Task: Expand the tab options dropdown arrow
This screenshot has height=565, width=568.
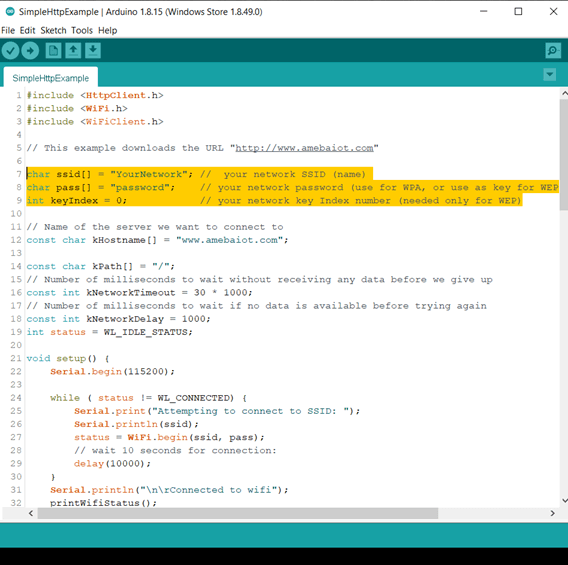Action: (x=550, y=75)
